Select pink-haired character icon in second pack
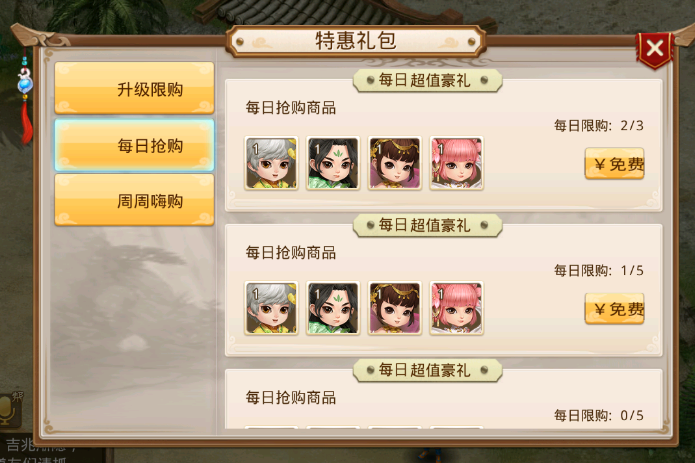The image size is (695, 463). 456,308
